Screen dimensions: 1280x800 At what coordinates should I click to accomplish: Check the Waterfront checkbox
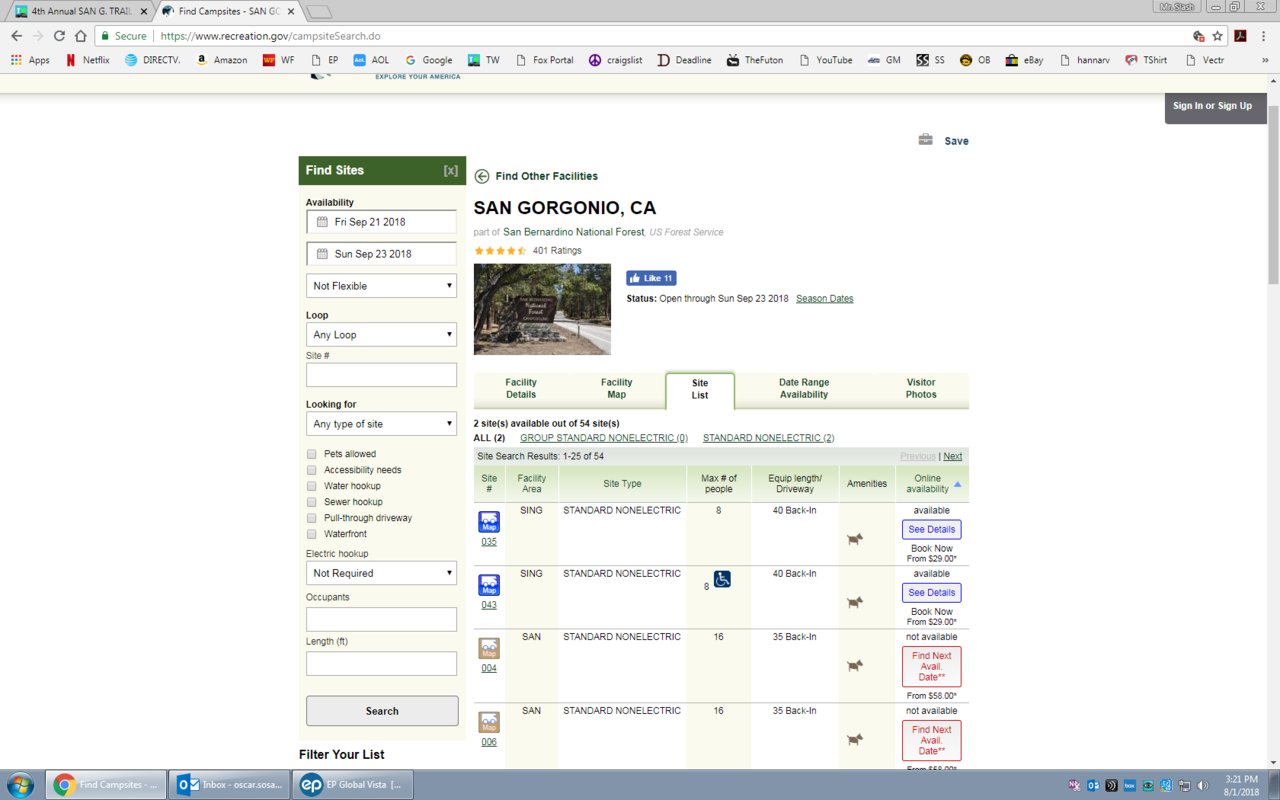click(312, 534)
